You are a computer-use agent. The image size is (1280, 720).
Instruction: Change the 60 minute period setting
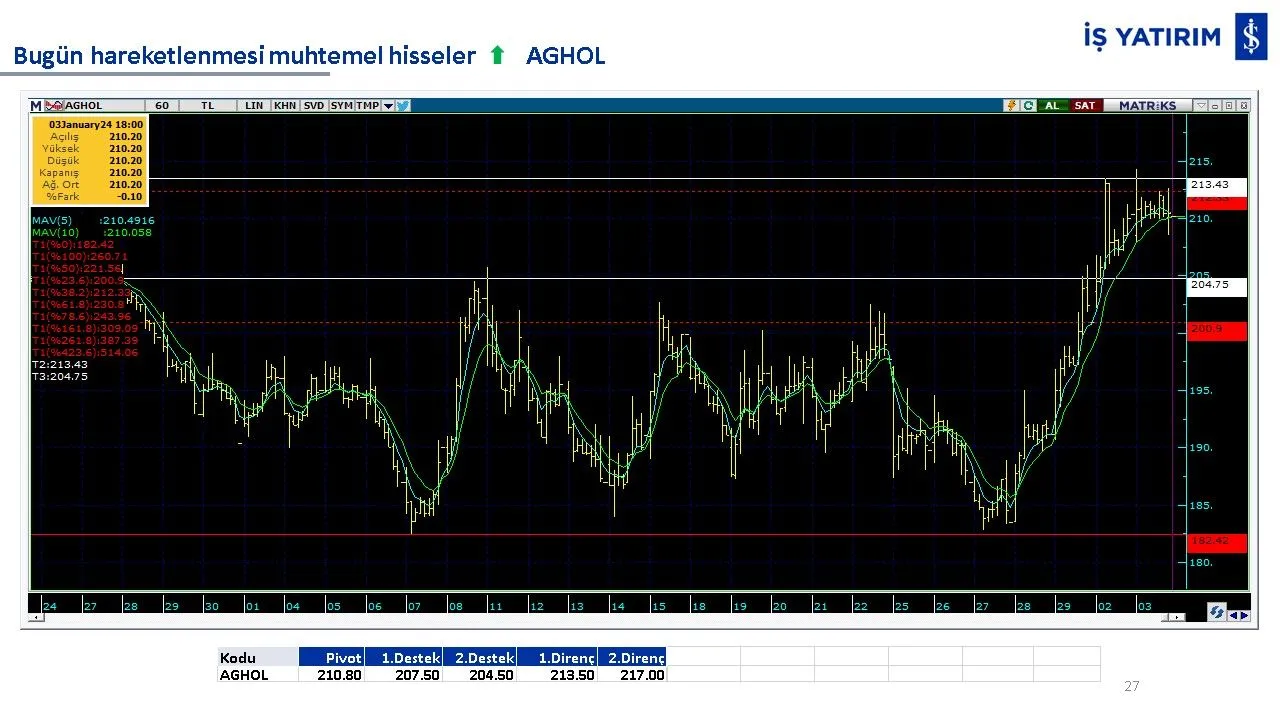(x=161, y=105)
